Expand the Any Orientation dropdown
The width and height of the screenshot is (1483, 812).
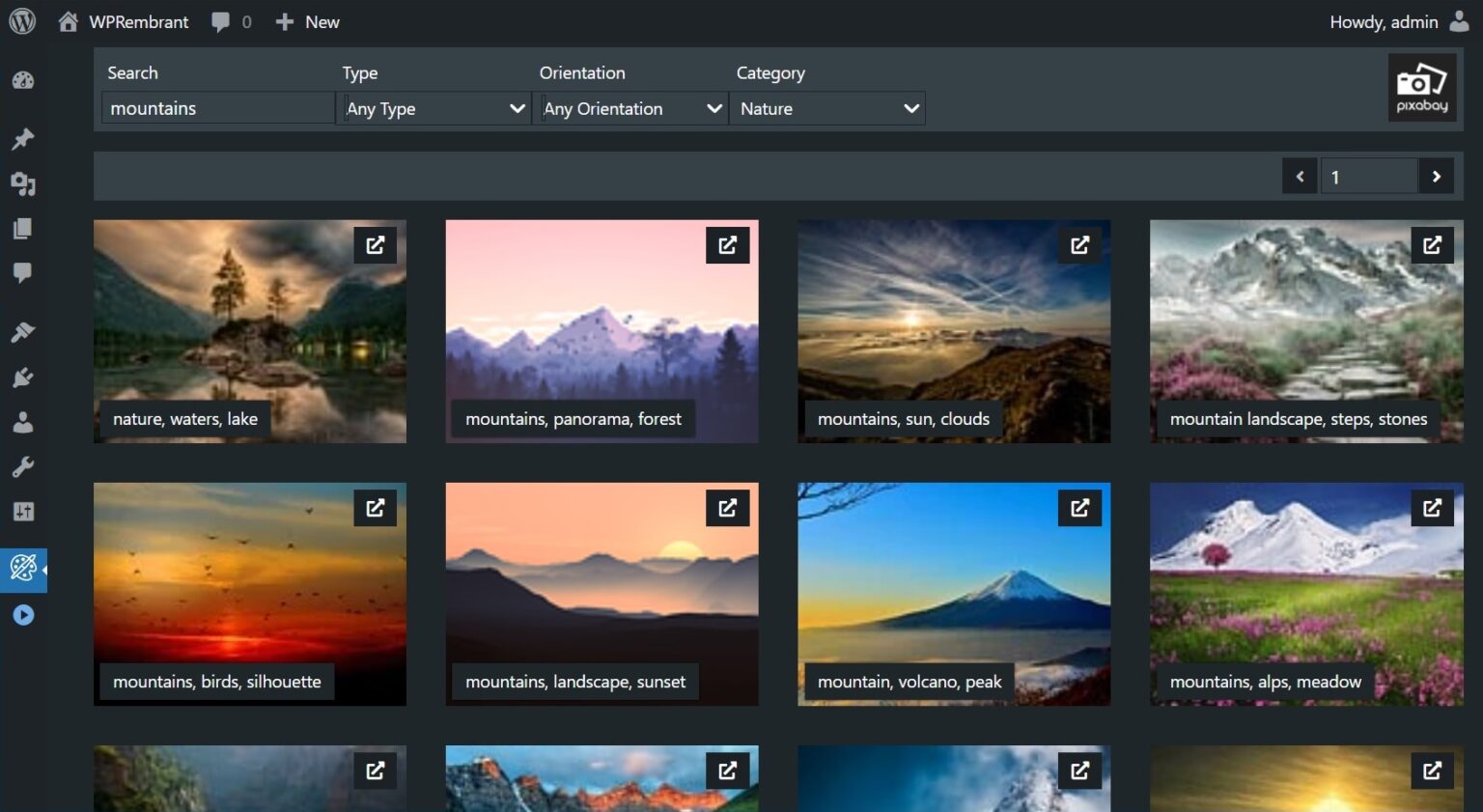[631, 109]
